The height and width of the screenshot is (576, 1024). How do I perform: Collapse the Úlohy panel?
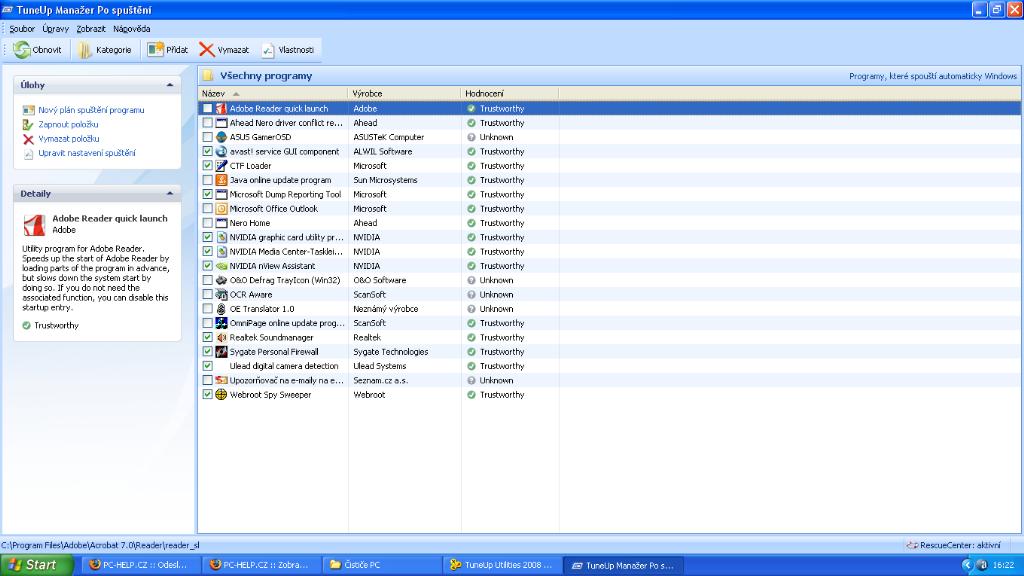(170, 86)
